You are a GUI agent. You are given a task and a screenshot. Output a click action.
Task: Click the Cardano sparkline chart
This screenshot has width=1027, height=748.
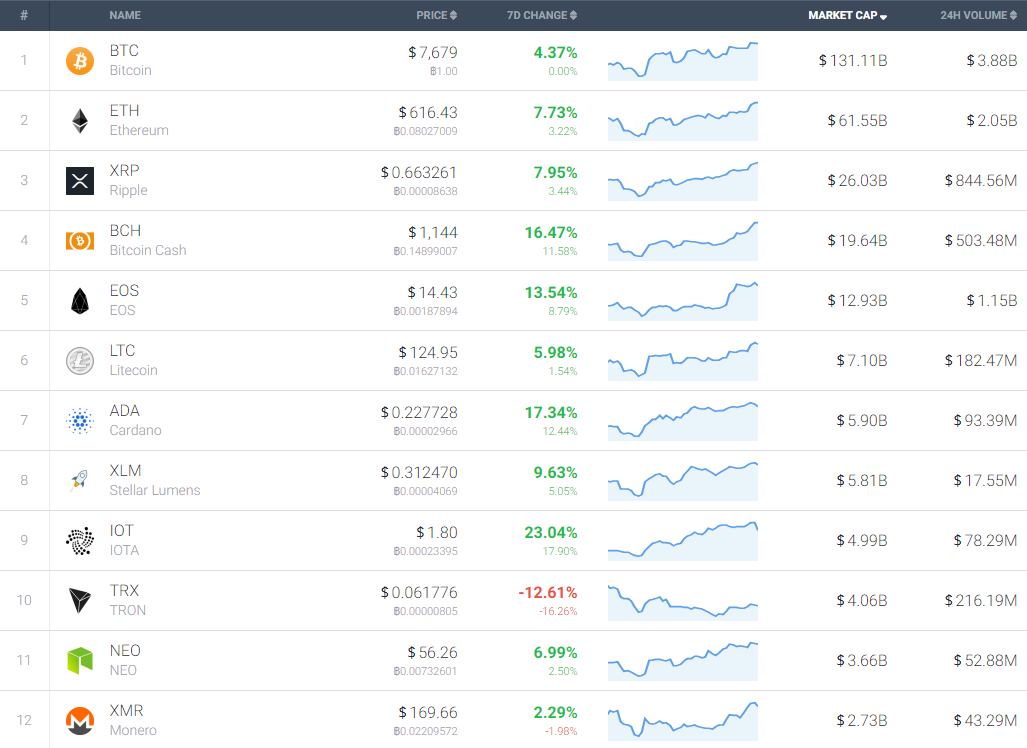coord(682,421)
